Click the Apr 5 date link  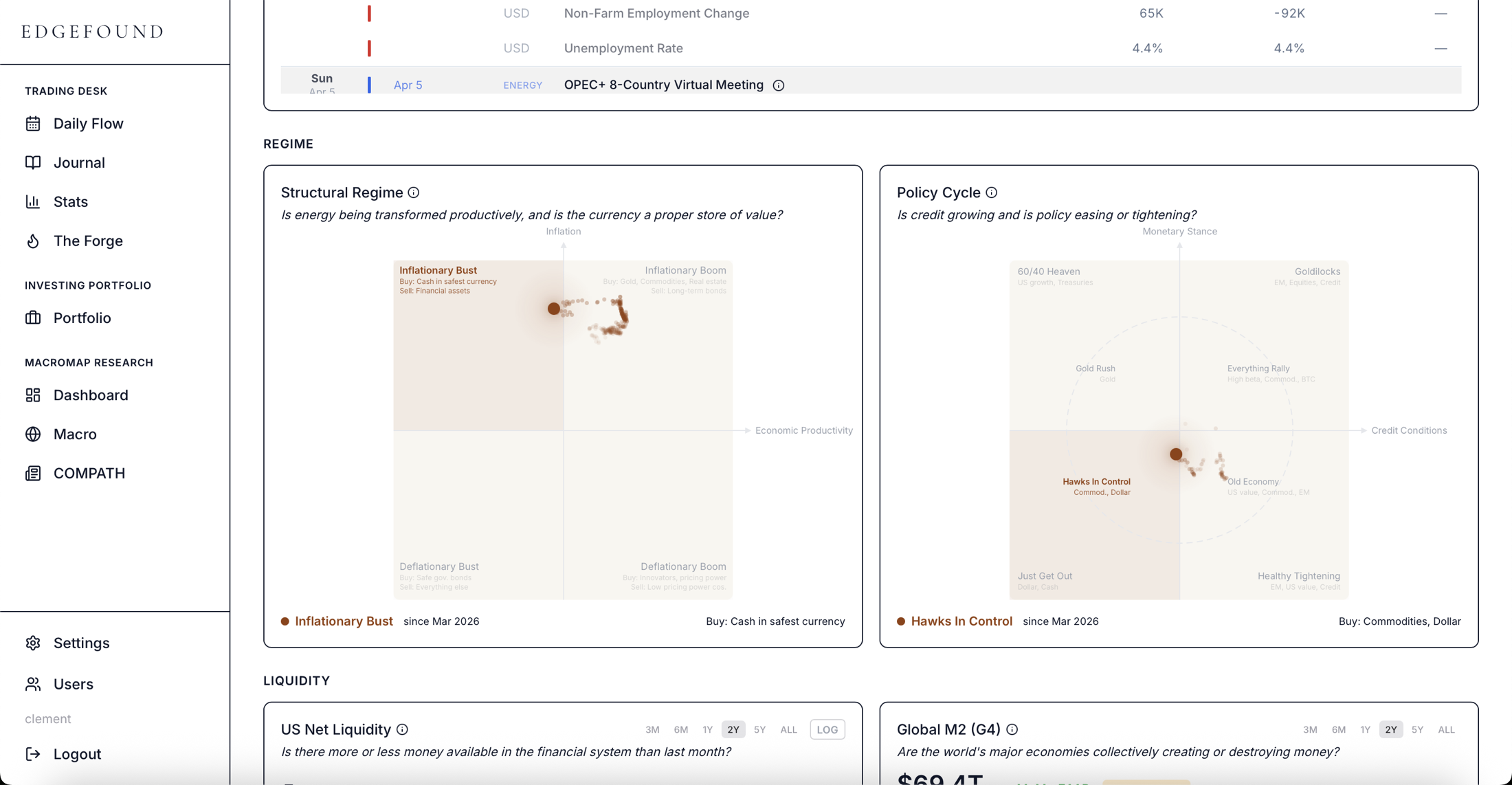point(408,85)
